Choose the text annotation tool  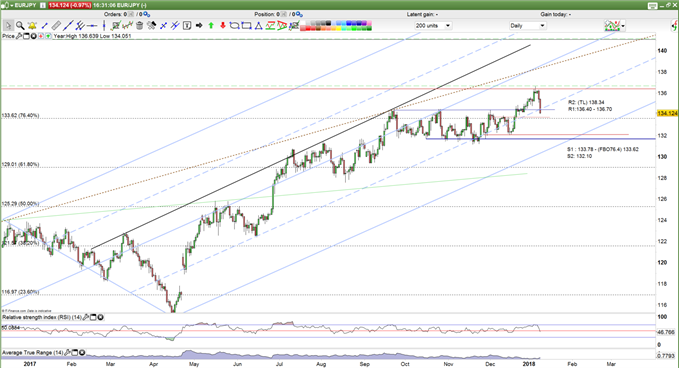click(187, 26)
